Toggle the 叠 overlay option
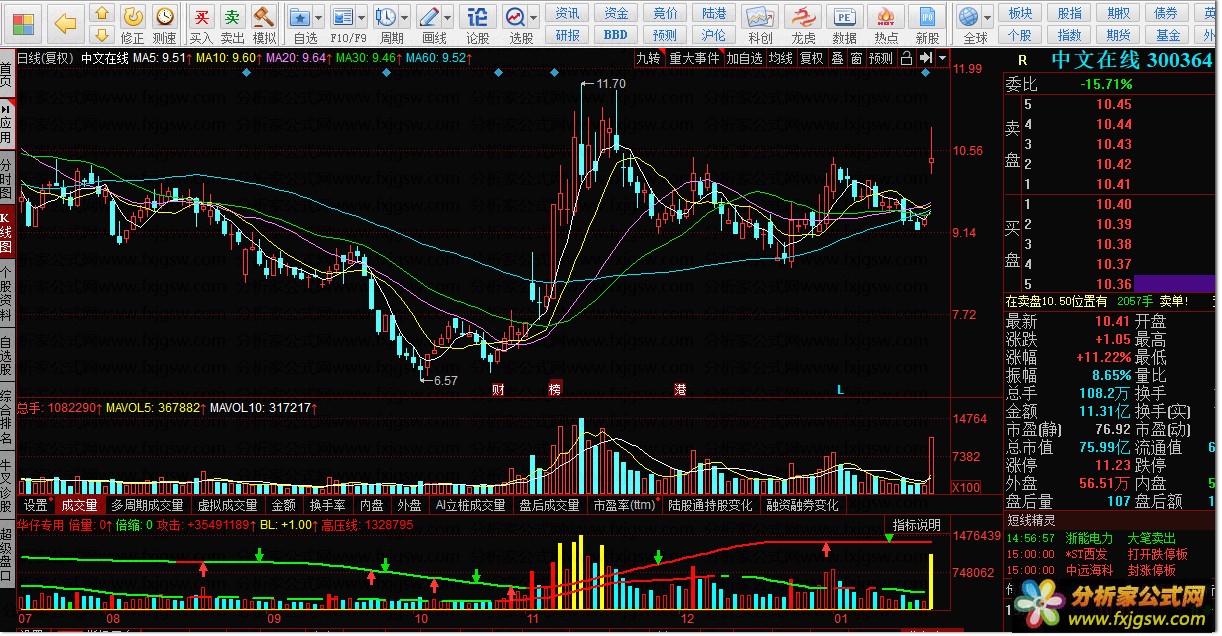Screen dimensions: 1222x636 (x=837, y=58)
